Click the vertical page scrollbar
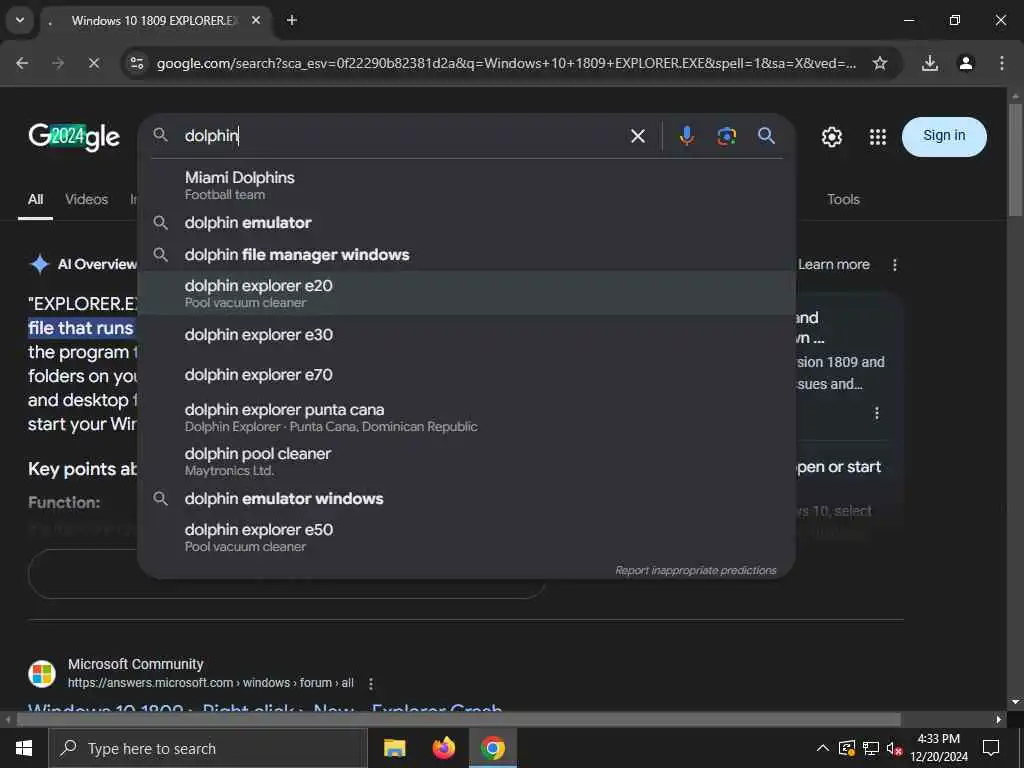 (x=1014, y=159)
